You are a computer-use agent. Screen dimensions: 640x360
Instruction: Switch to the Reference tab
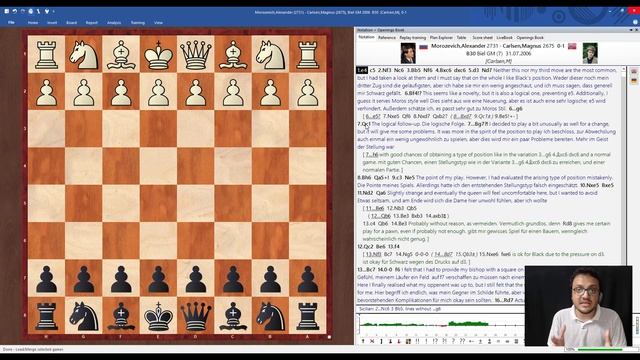387,38
